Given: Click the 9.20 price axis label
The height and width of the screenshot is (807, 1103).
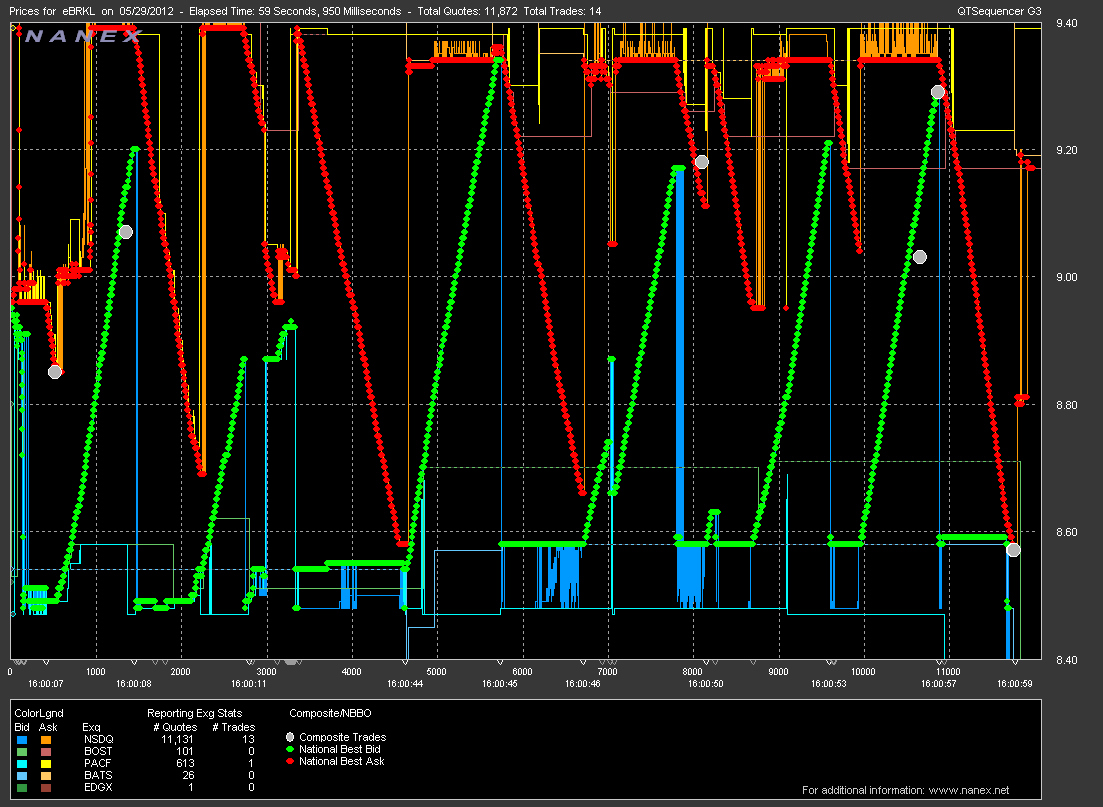Looking at the screenshot, I should pyautogui.click(x=1068, y=151).
